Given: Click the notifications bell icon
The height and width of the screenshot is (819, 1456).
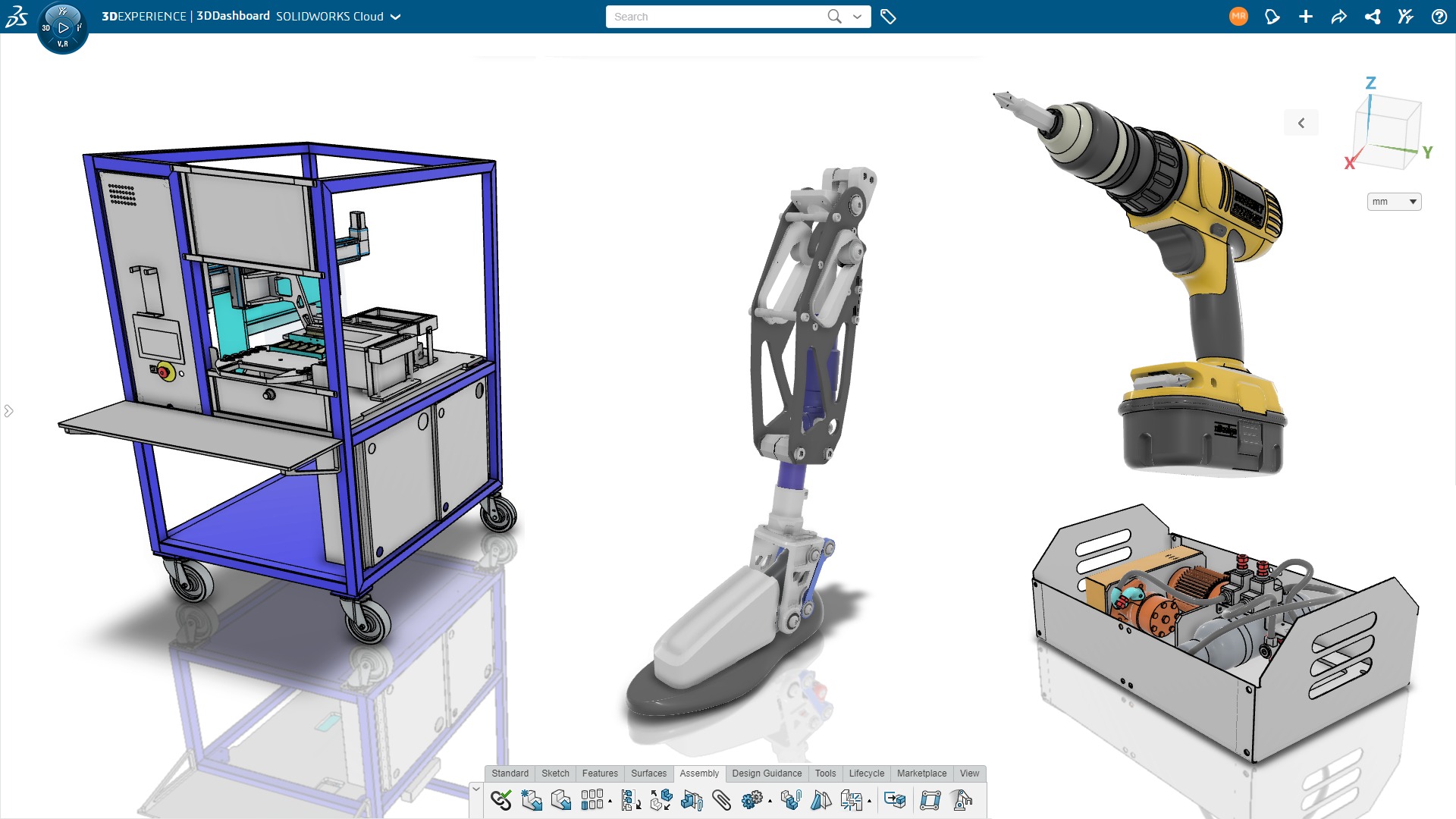Looking at the screenshot, I should (x=1272, y=16).
